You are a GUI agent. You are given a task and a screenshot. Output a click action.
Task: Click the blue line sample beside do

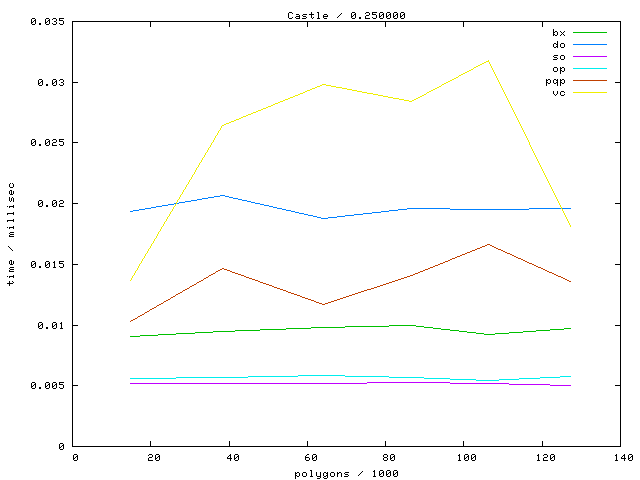click(590, 45)
